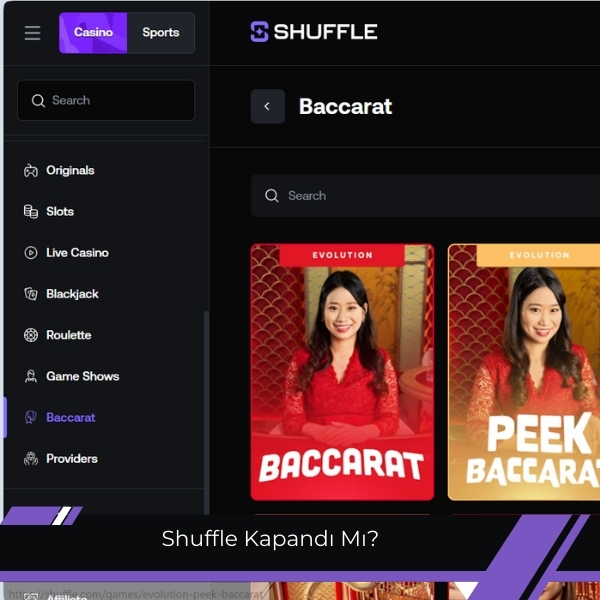Click the games search magnifier icon
This screenshot has width=600, height=600.
point(272,196)
